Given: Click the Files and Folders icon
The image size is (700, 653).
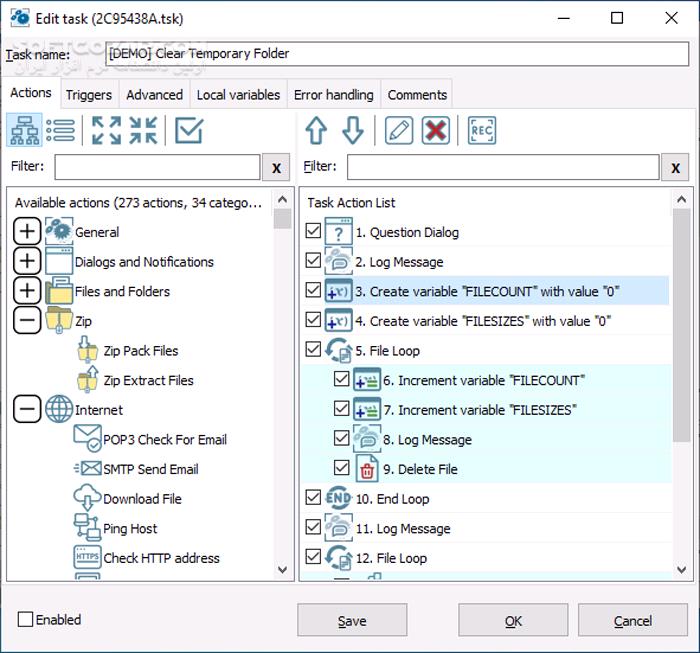Looking at the screenshot, I should [x=59, y=291].
